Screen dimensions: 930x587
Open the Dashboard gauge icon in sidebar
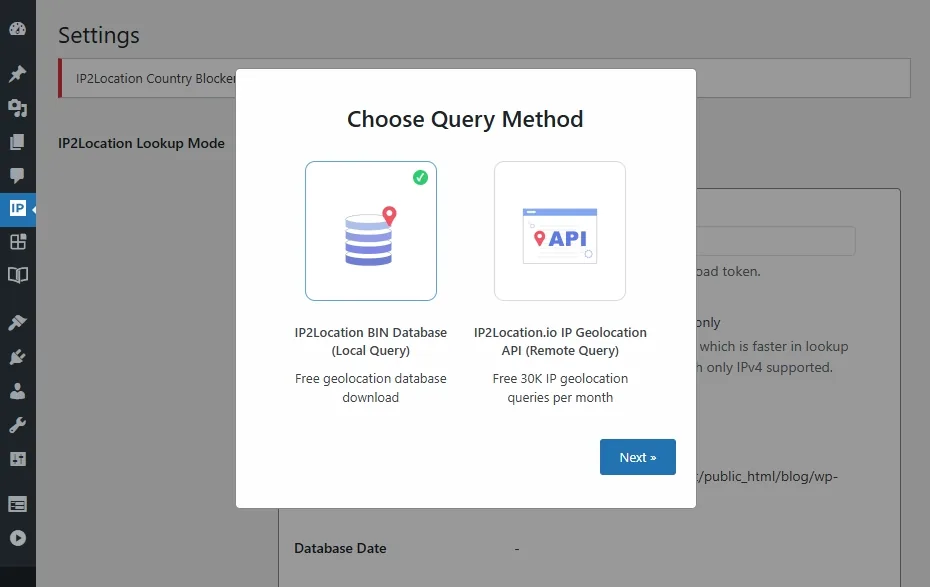pos(18,29)
